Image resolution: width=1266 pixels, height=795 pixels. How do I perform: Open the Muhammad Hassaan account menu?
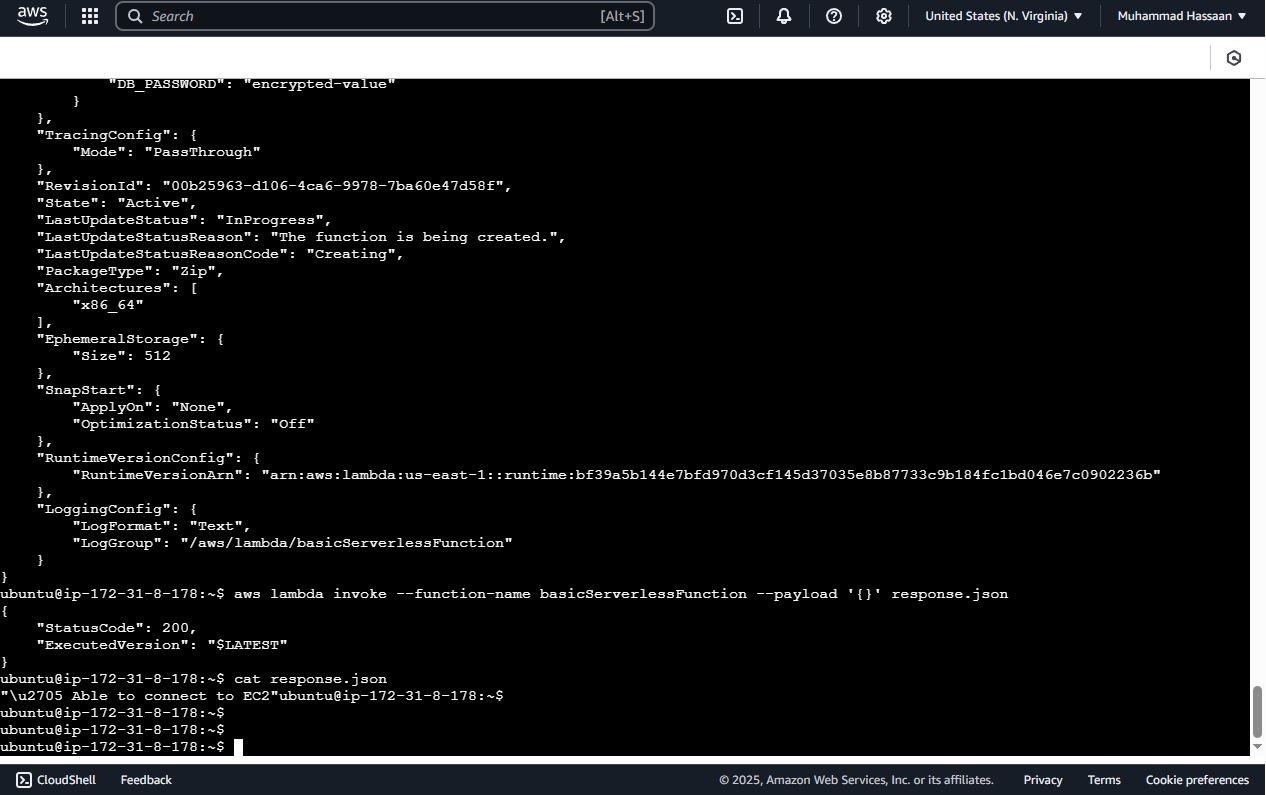(x=1182, y=16)
